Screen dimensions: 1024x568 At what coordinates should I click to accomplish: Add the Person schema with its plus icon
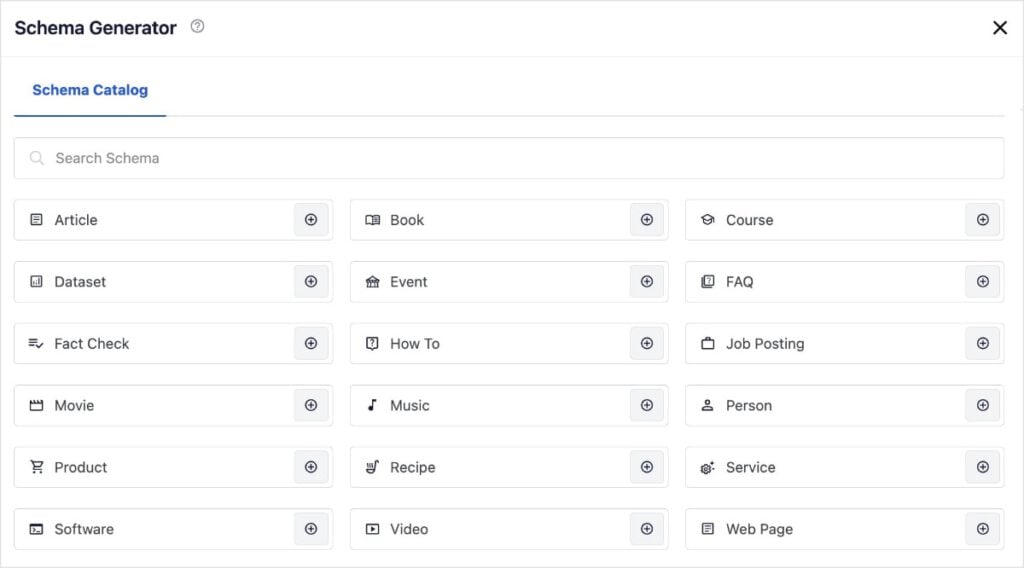982,405
